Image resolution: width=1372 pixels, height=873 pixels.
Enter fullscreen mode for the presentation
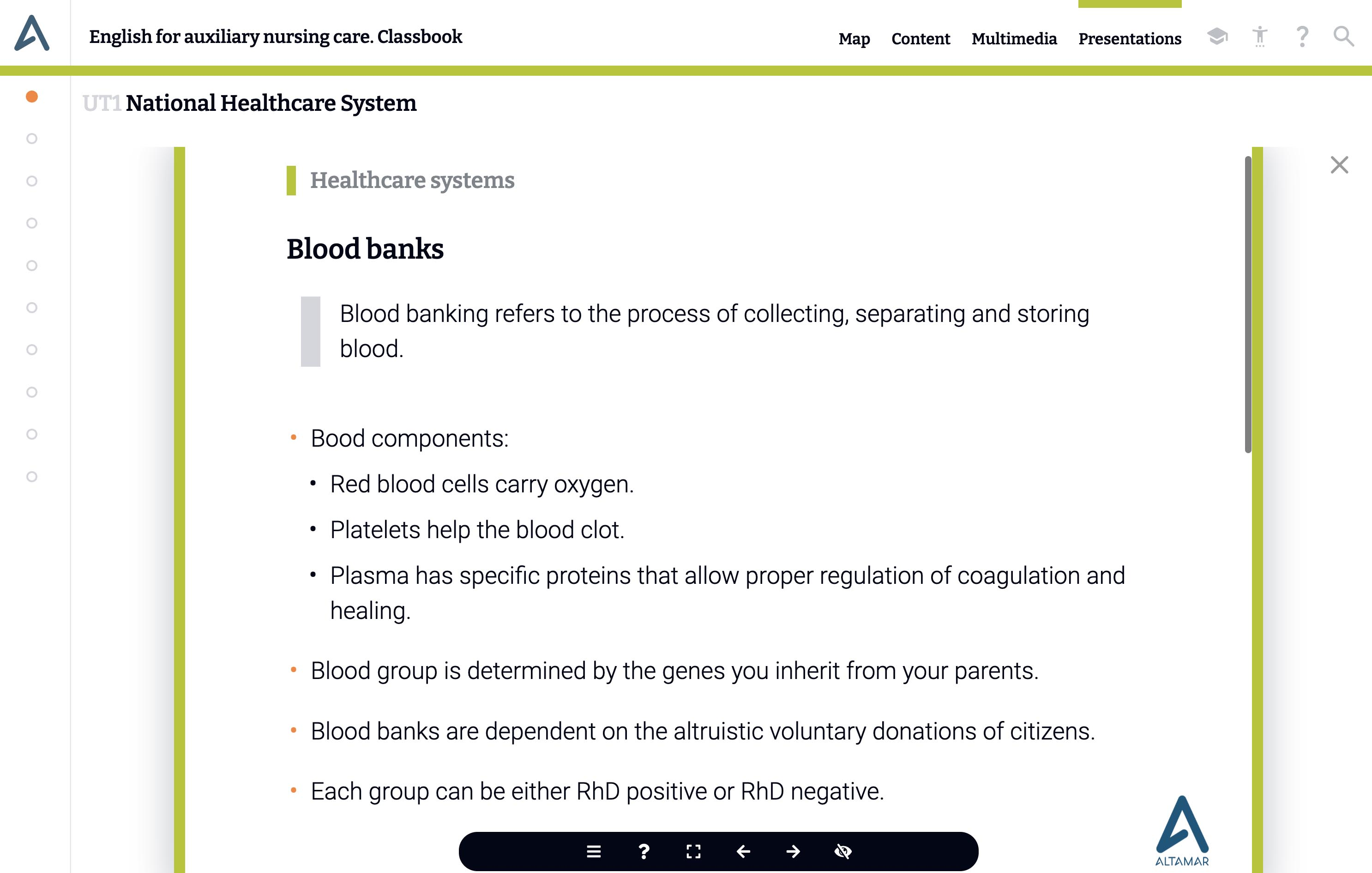click(693, 851)
